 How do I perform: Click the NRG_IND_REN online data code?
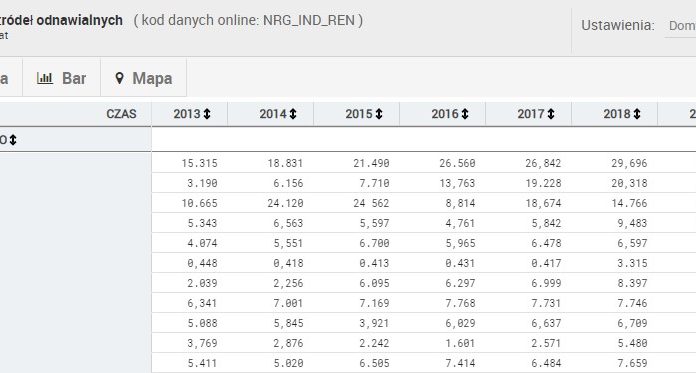tap(309, 20)
